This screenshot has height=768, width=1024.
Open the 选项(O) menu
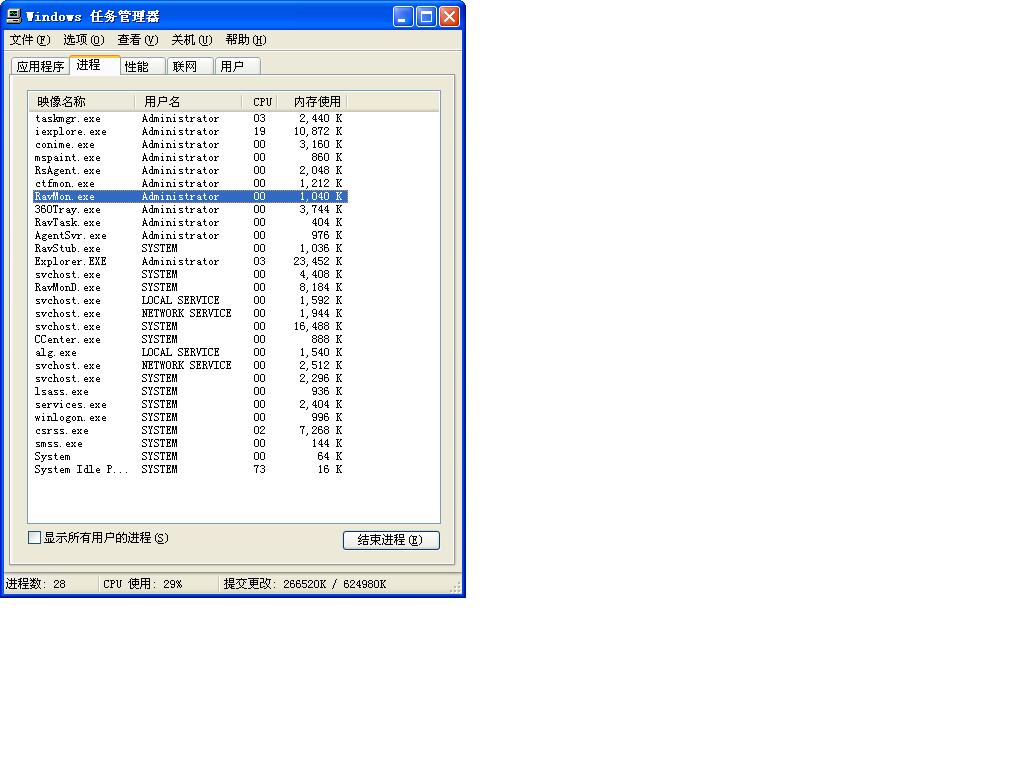tap(84, 40)
